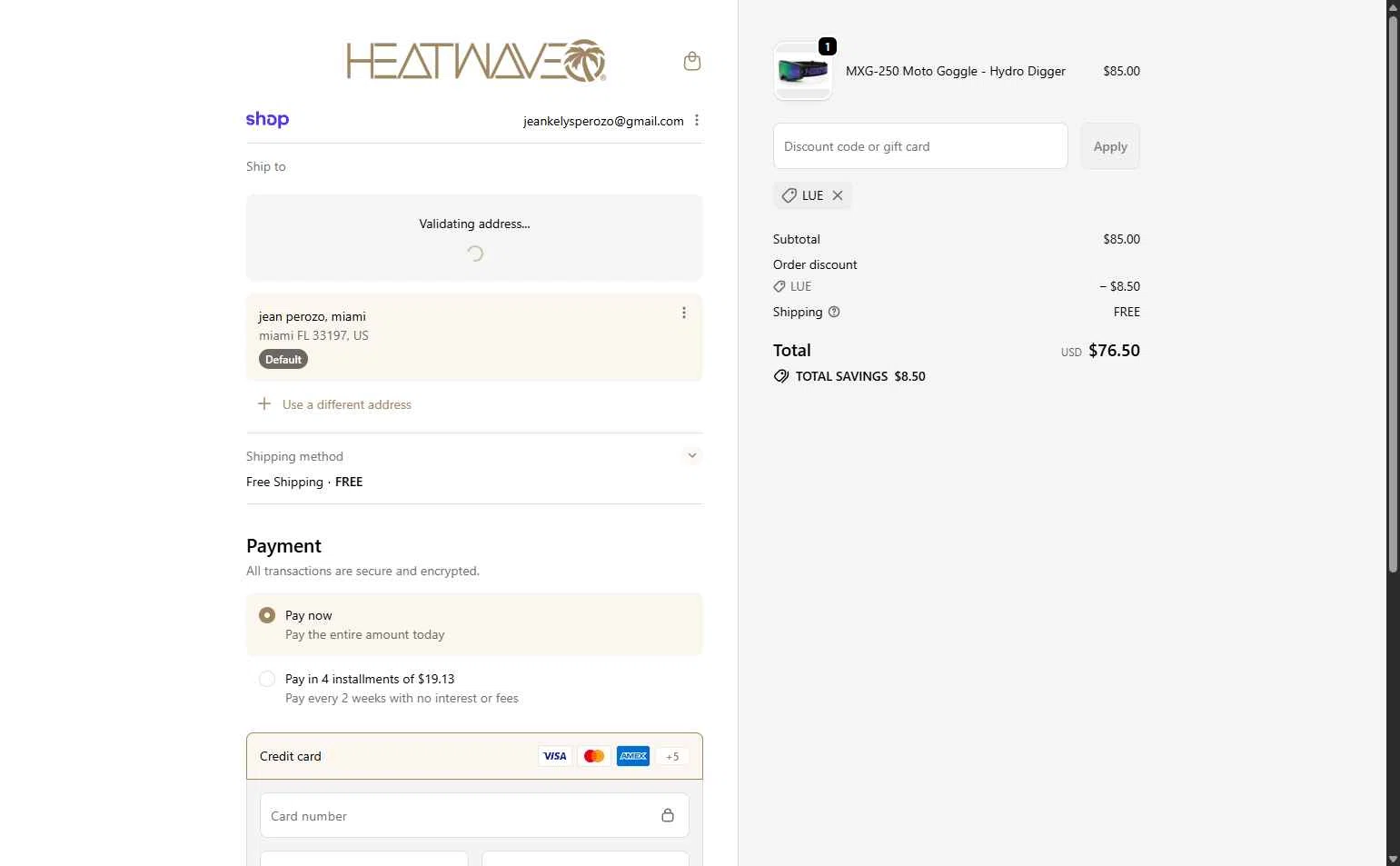Use a different address
The image size is (1400, 866).
pyautogui.click(x=347, y=404)
